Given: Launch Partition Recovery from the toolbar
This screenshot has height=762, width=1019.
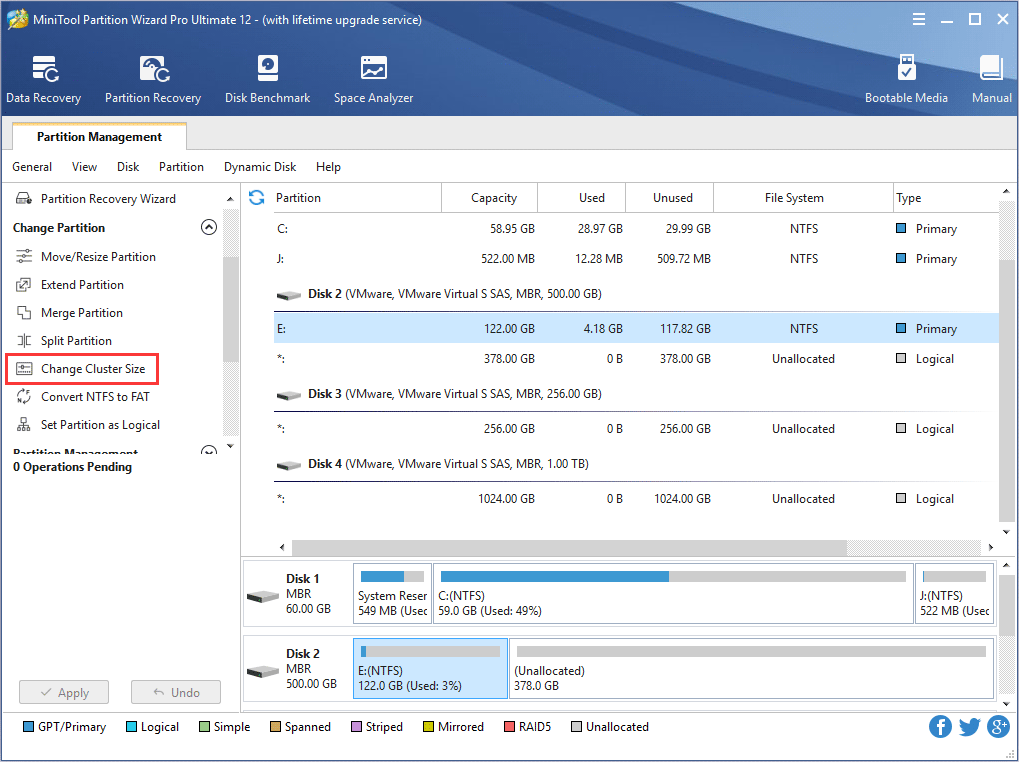Looking at the screenshot, I should tap(152, 78).
